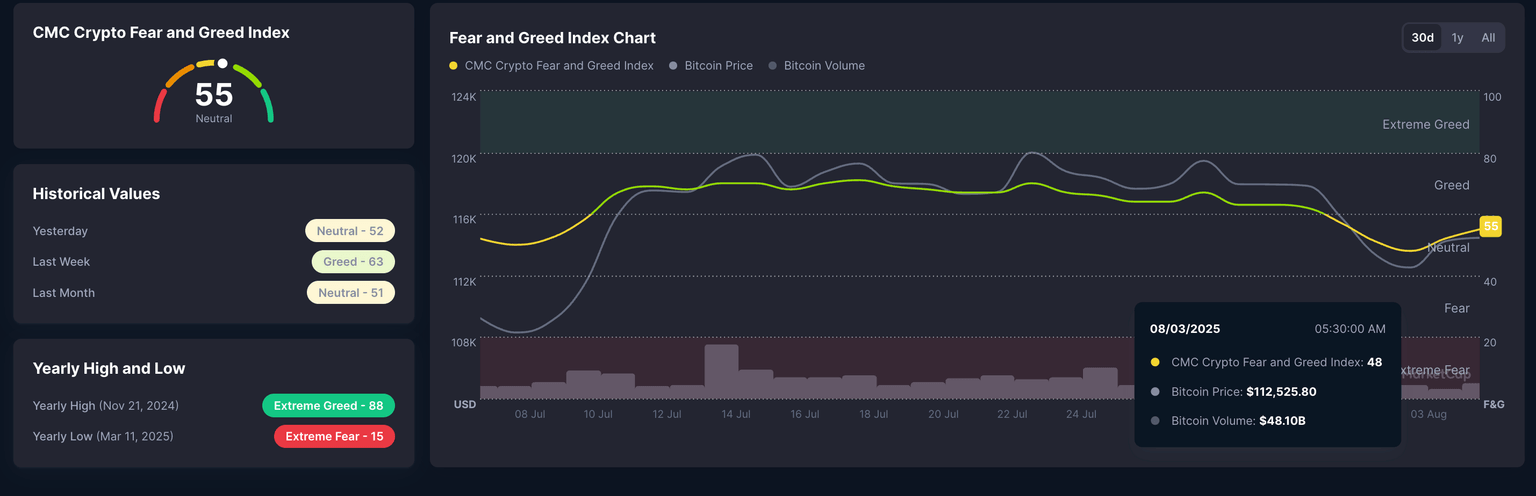1536x496 pixels.
Task: Click the 16 Jul x-axis label
Action: [805, 414]
